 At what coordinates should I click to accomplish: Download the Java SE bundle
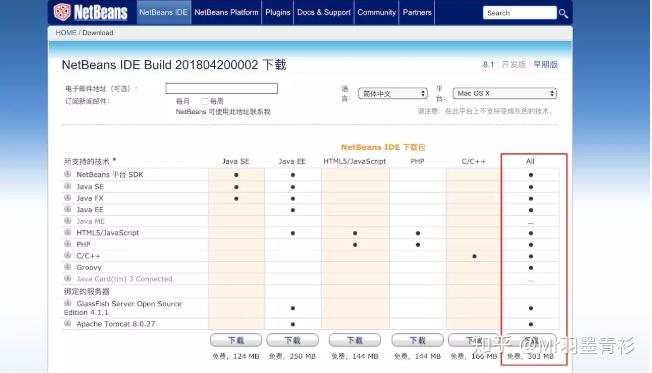[236, 340]
